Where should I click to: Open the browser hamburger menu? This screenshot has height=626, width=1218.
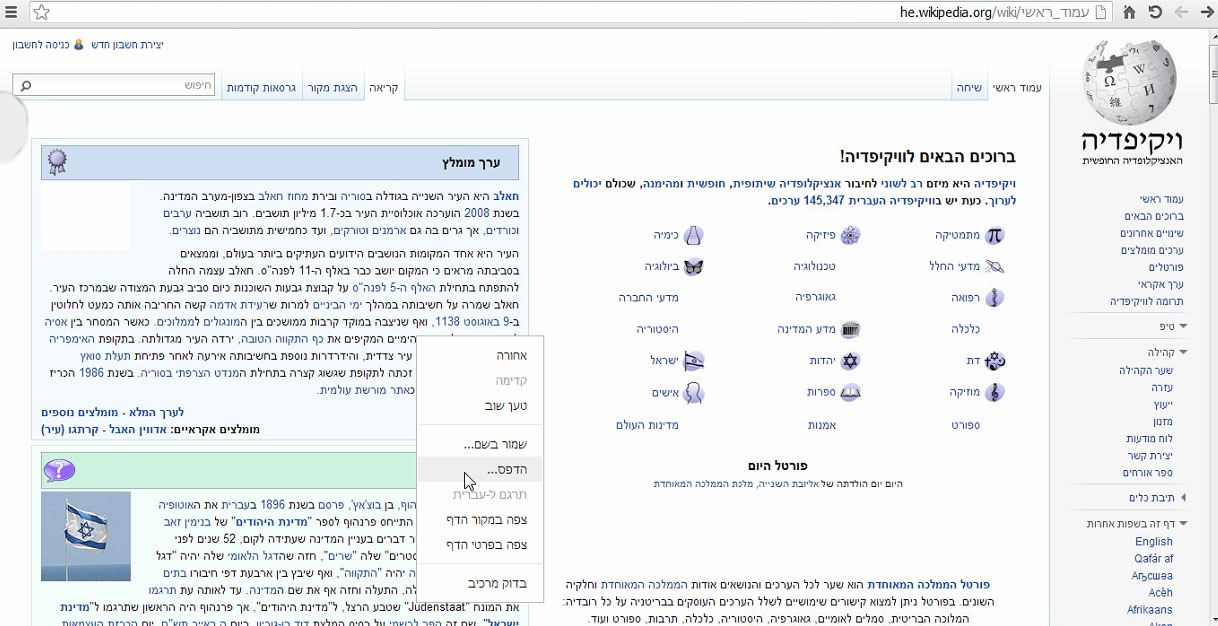click(10, 12)
